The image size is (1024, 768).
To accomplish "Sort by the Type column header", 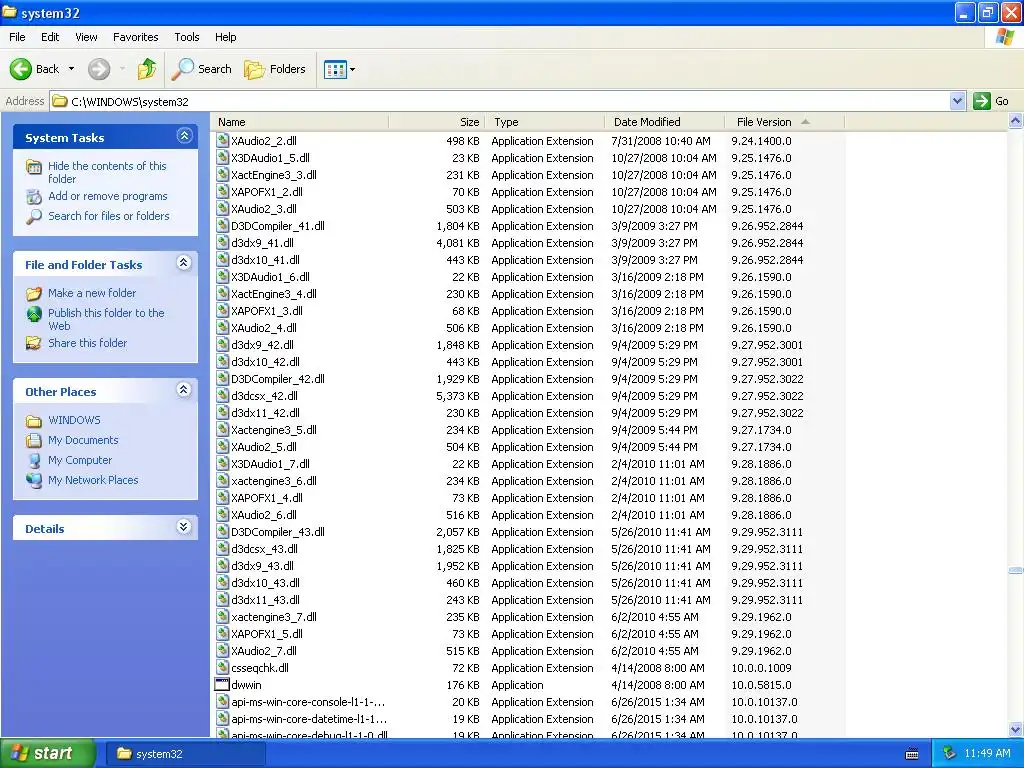I will [x=544, y=121].
